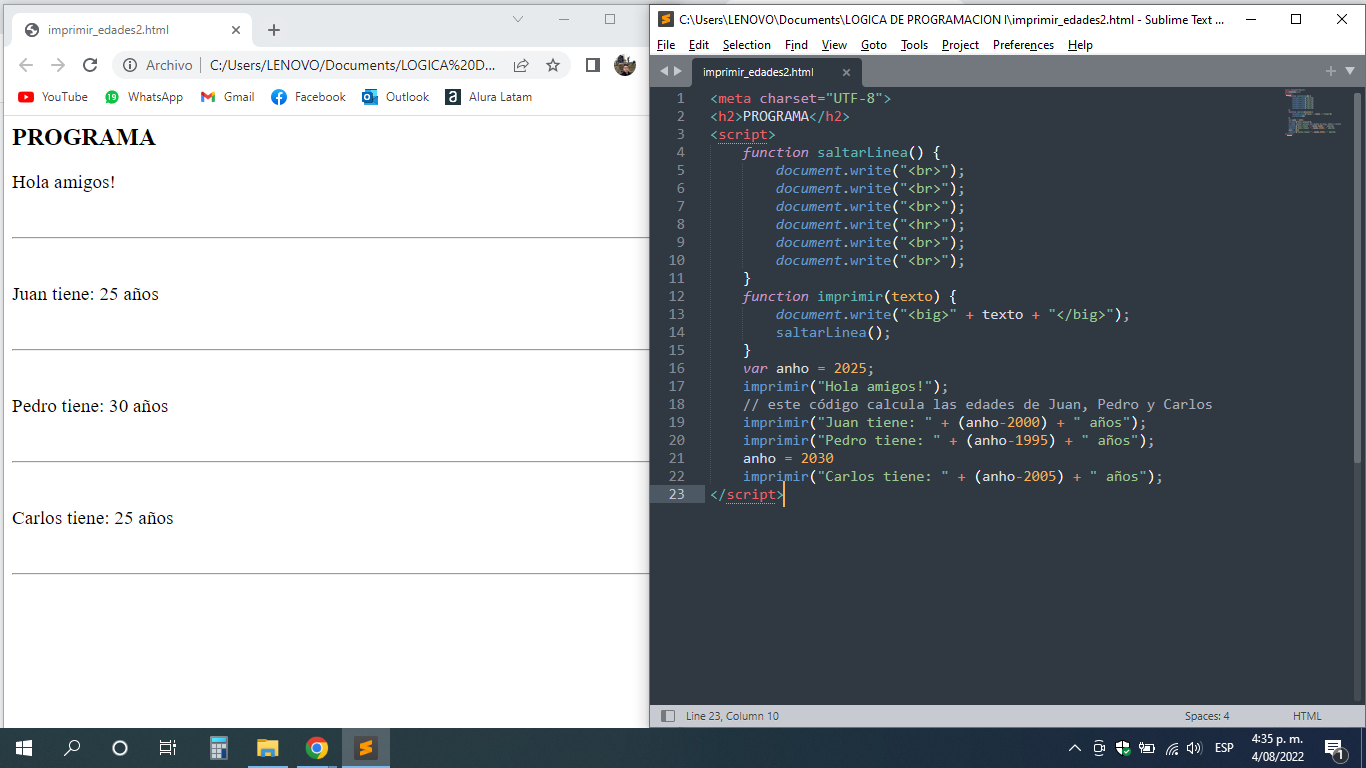Screen dimensions: 1366x768
Task: Open the Tools menu in Sublime Text
Action: [x=914, y=45]
